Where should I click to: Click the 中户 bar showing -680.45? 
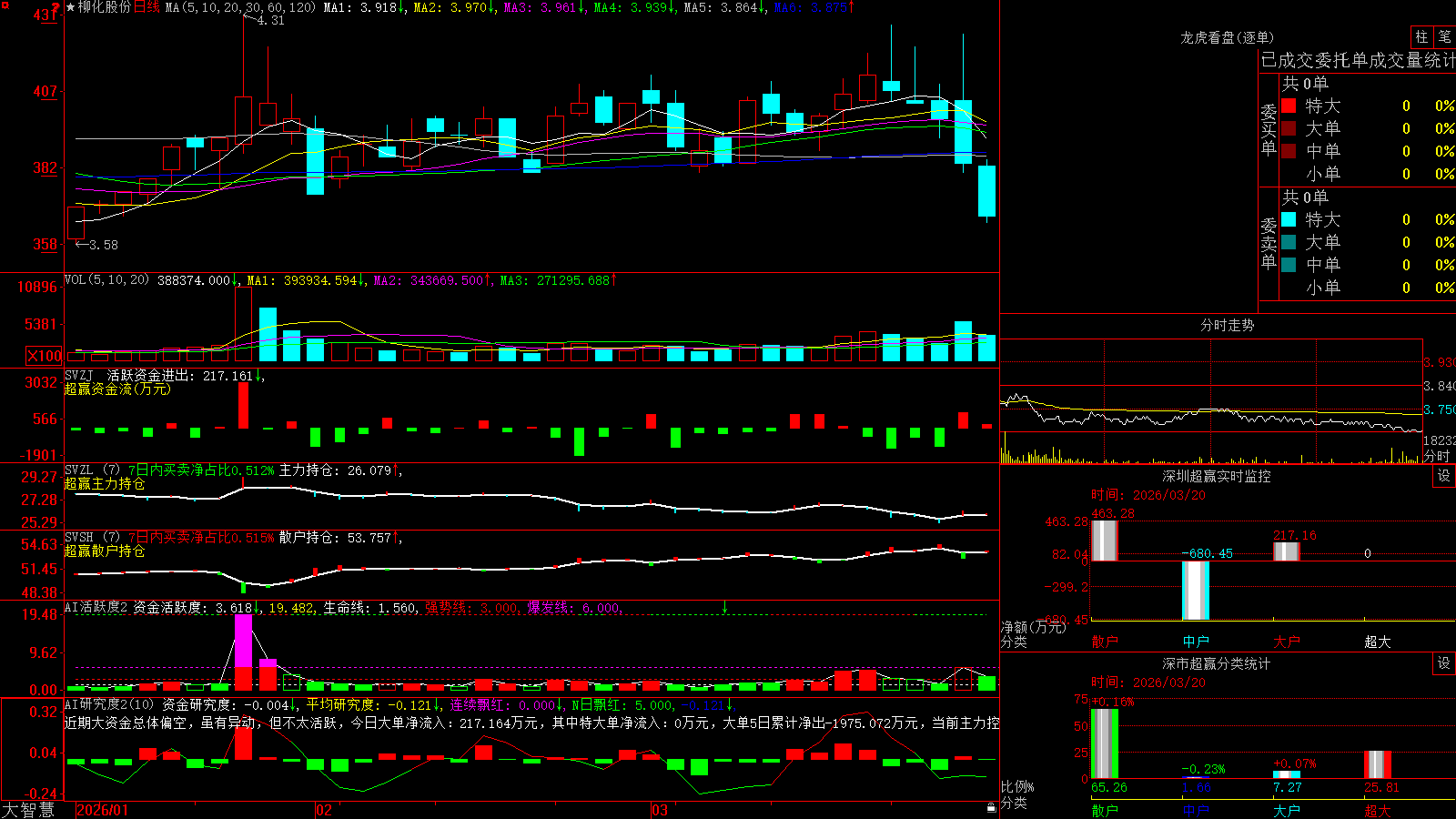(1196, 591)
